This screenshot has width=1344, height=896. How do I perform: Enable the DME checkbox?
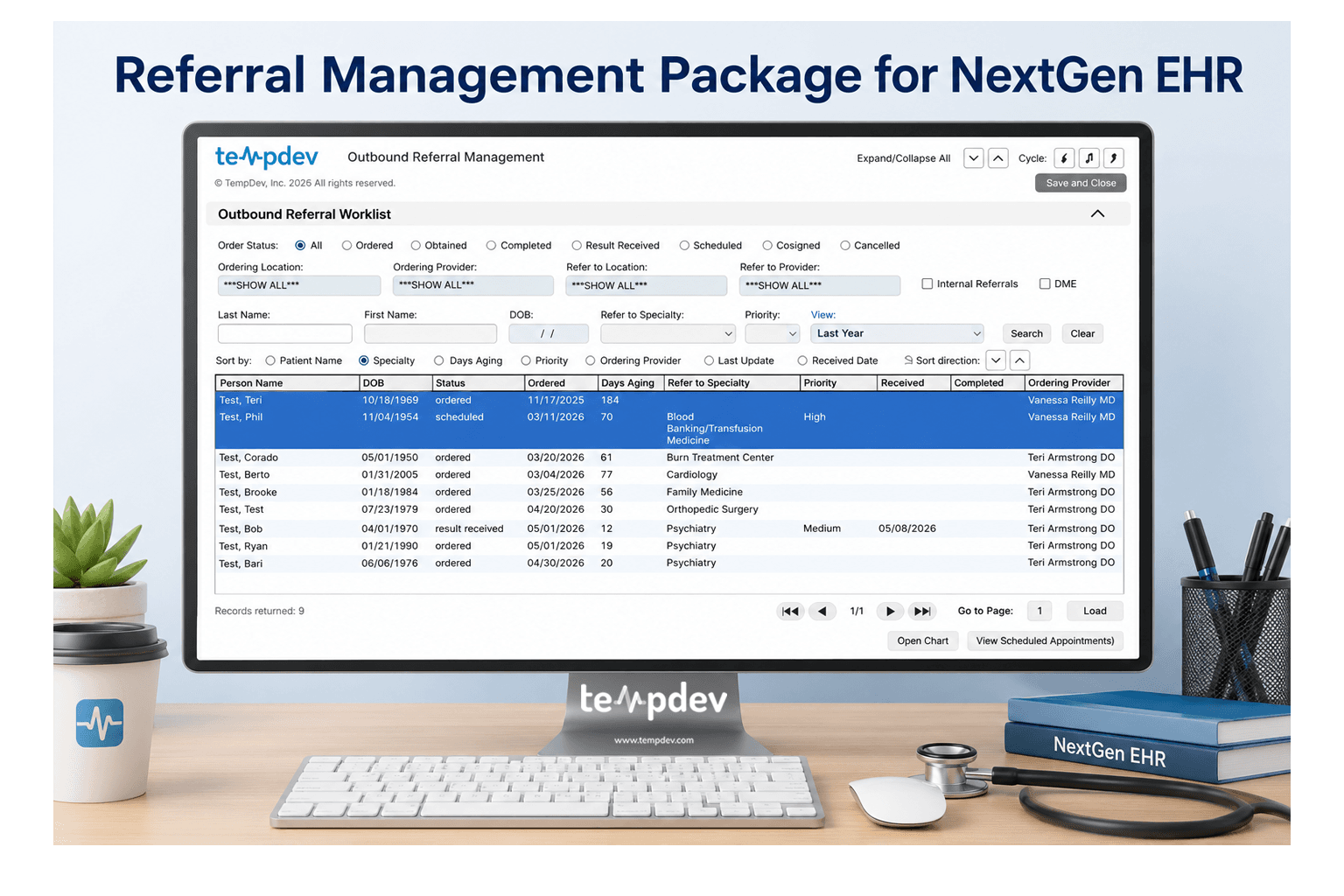point(1045,283)
